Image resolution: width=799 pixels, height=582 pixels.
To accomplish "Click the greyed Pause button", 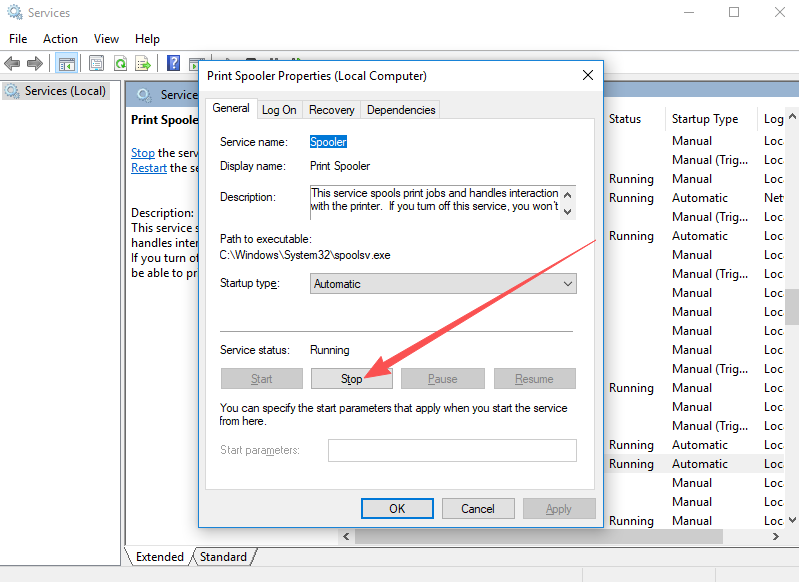I will point(442,379).
